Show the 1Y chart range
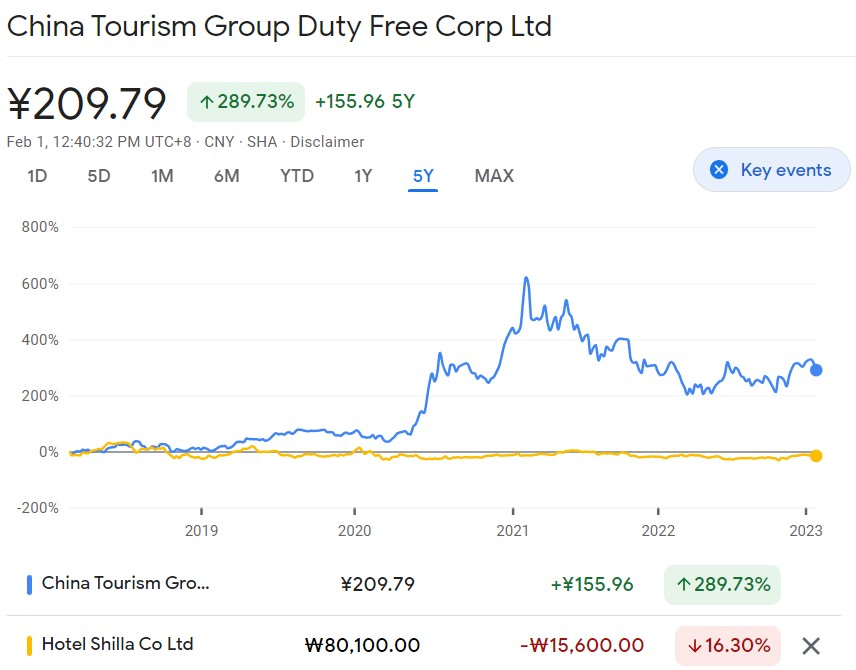856x670 pixels. tap(363, 176)
